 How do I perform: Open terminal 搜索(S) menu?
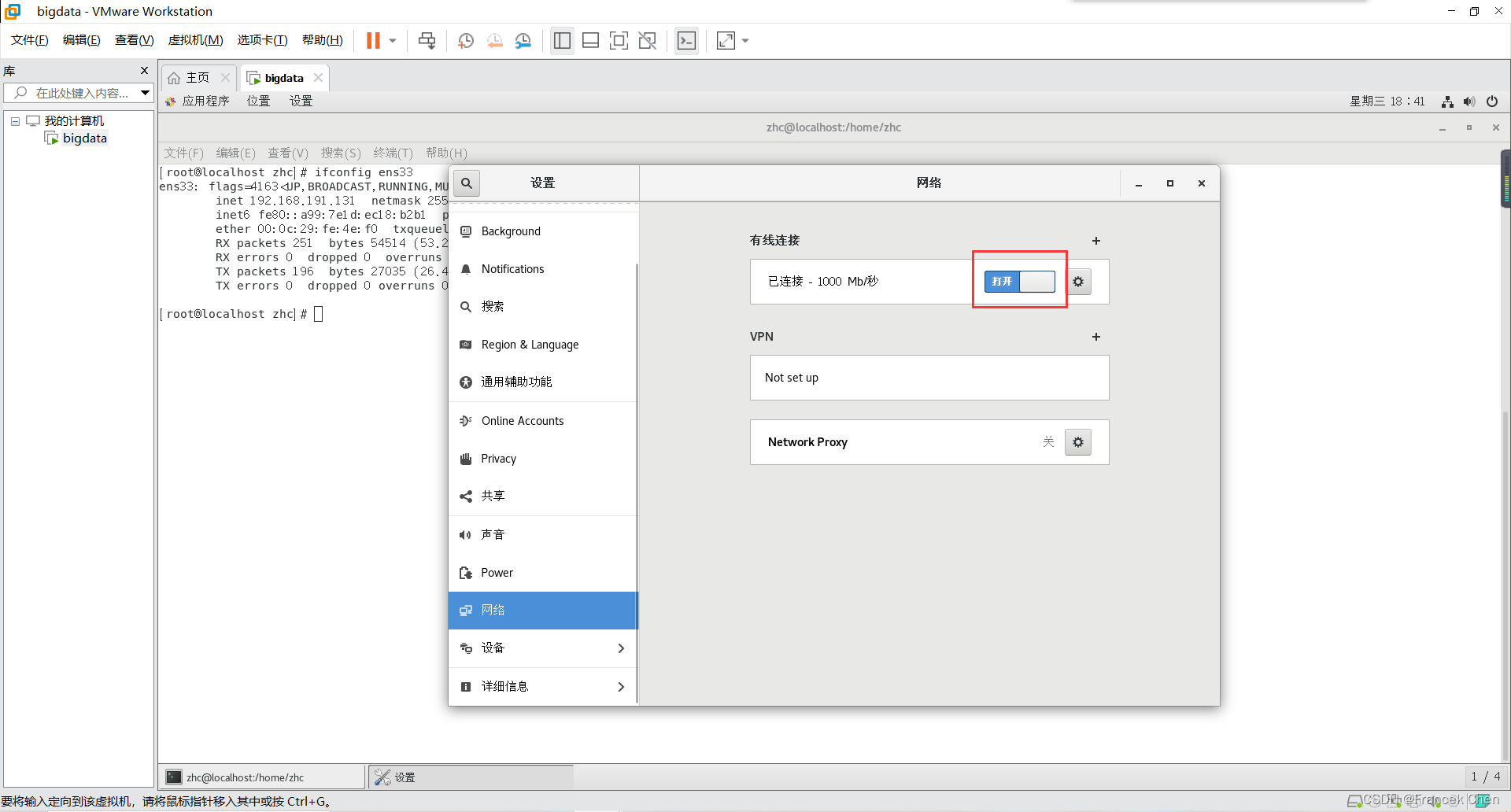[340, 153]
